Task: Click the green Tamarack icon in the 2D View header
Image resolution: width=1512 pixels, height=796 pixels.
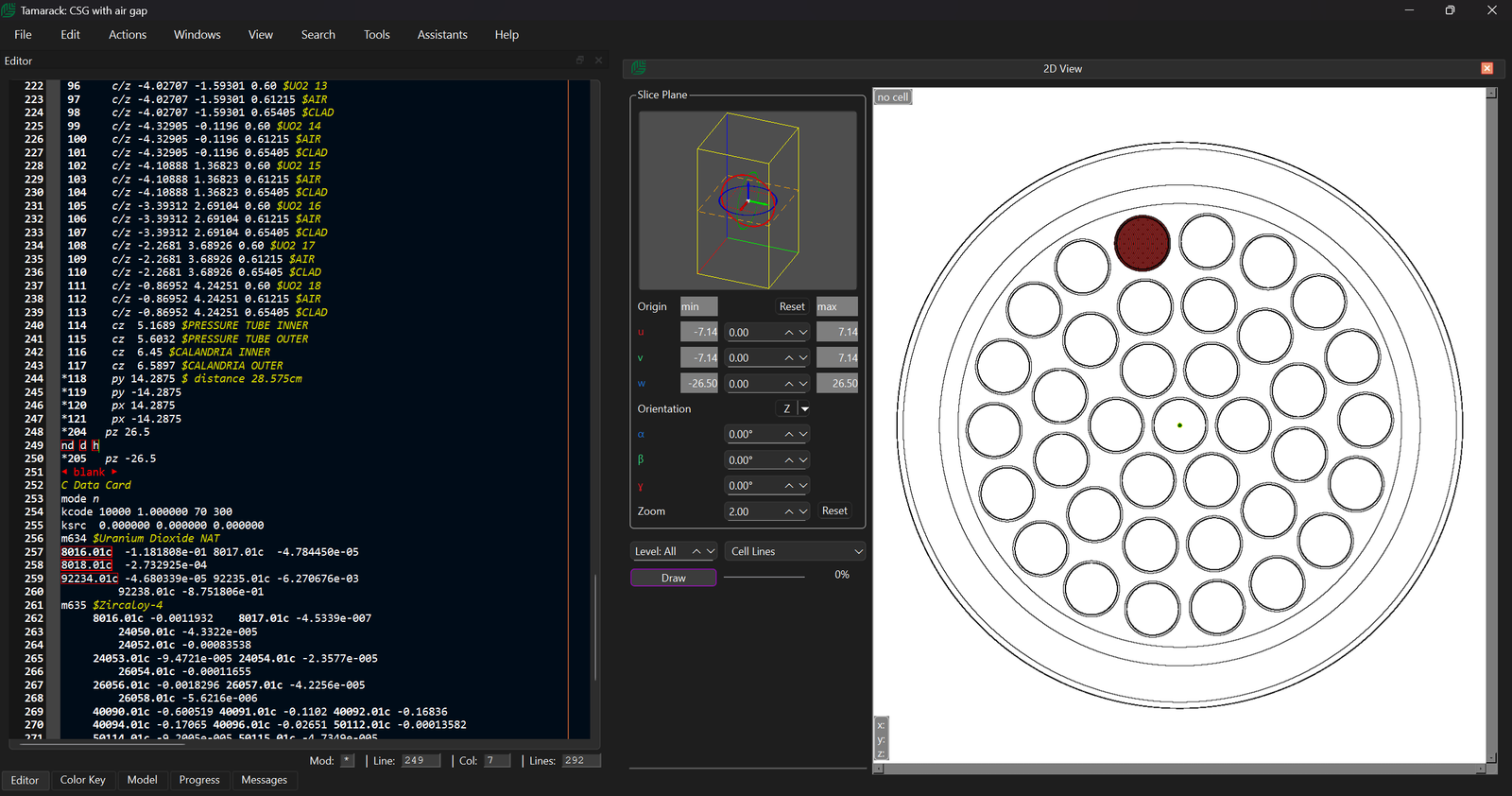Action: pos(639,68)
